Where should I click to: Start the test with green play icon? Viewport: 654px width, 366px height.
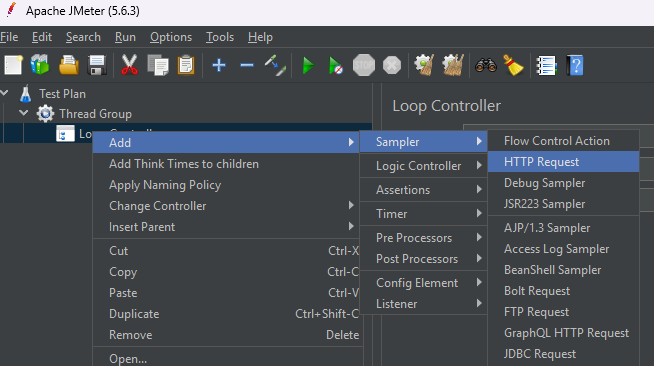308,65
